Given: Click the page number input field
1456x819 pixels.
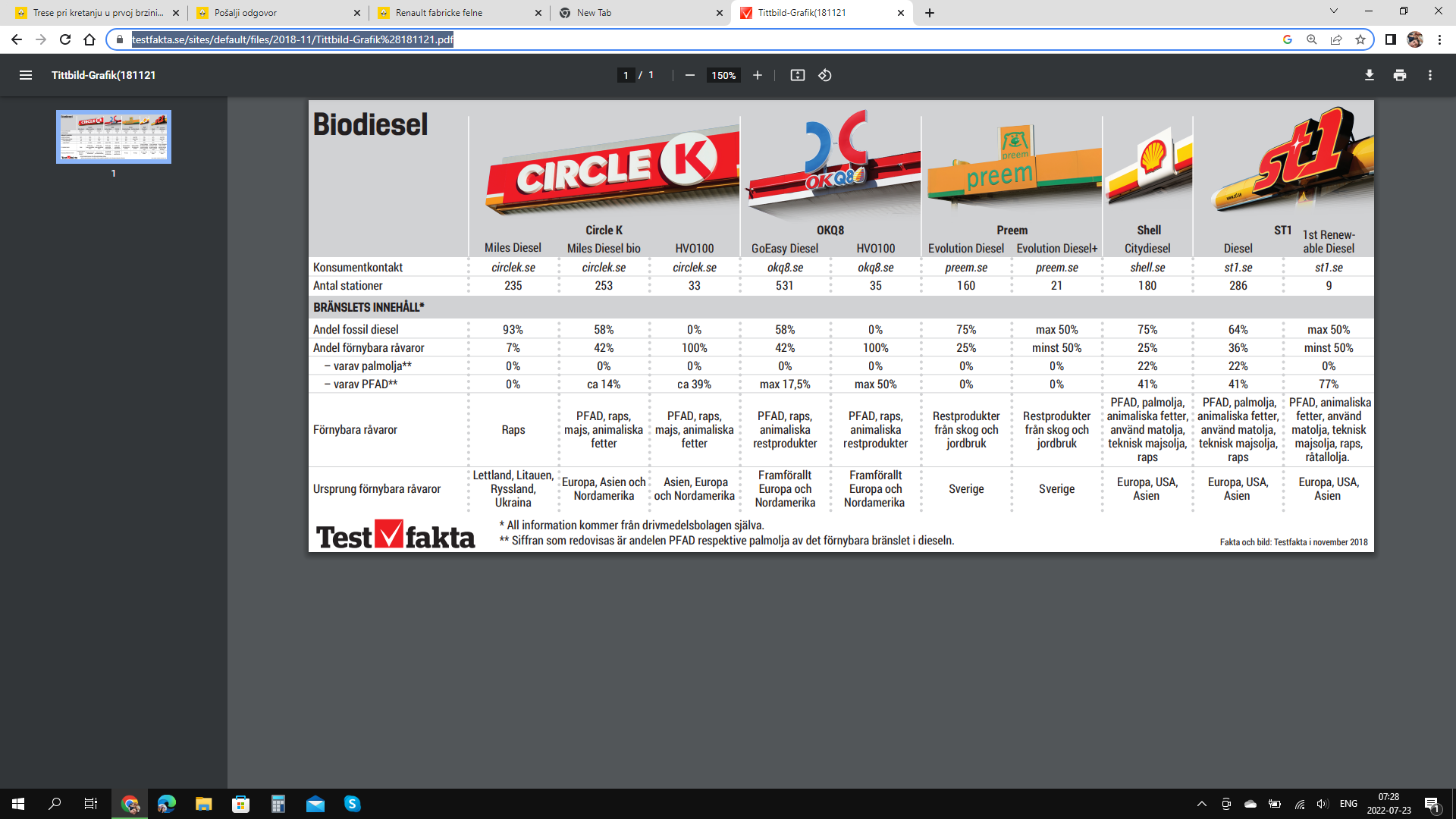Looking at the screenshot, I should [x=626, y=75].
